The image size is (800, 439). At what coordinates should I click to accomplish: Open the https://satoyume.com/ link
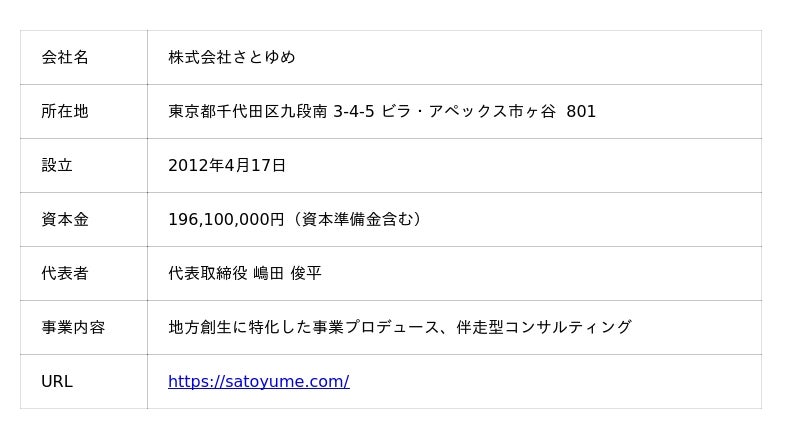tap(258, 381)
